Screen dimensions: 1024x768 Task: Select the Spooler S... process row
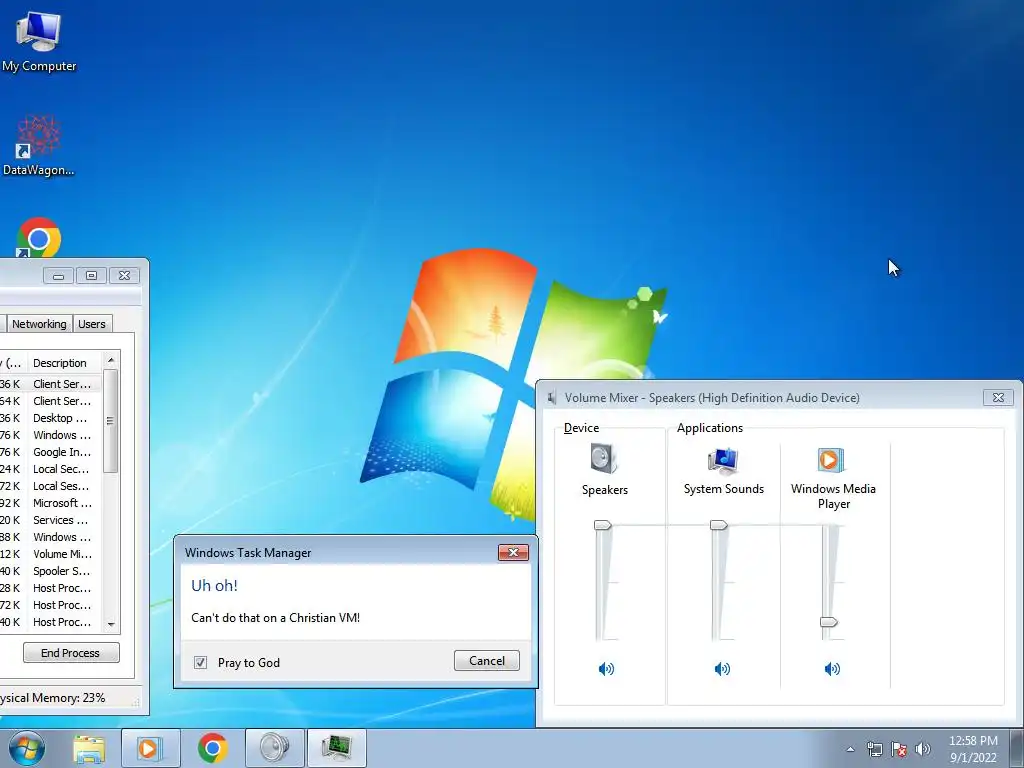coord(51,571)
